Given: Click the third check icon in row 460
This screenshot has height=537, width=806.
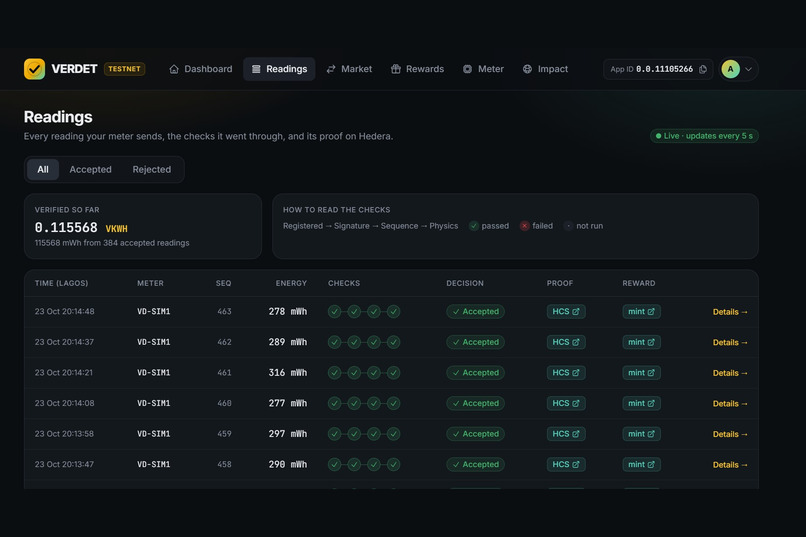Looking at the screenshot, I should click(374, 403).
